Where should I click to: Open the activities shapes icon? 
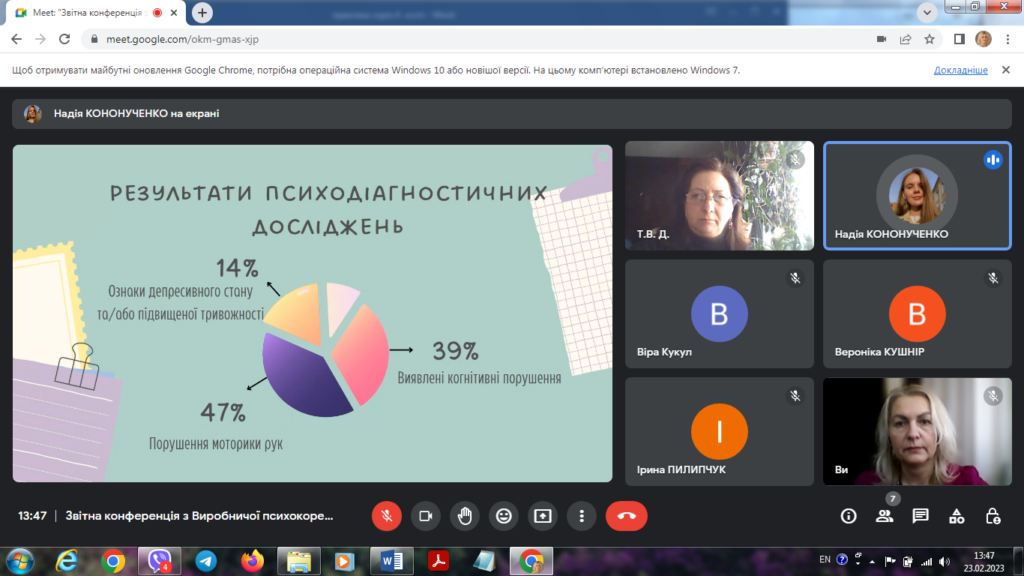point(956,516)
